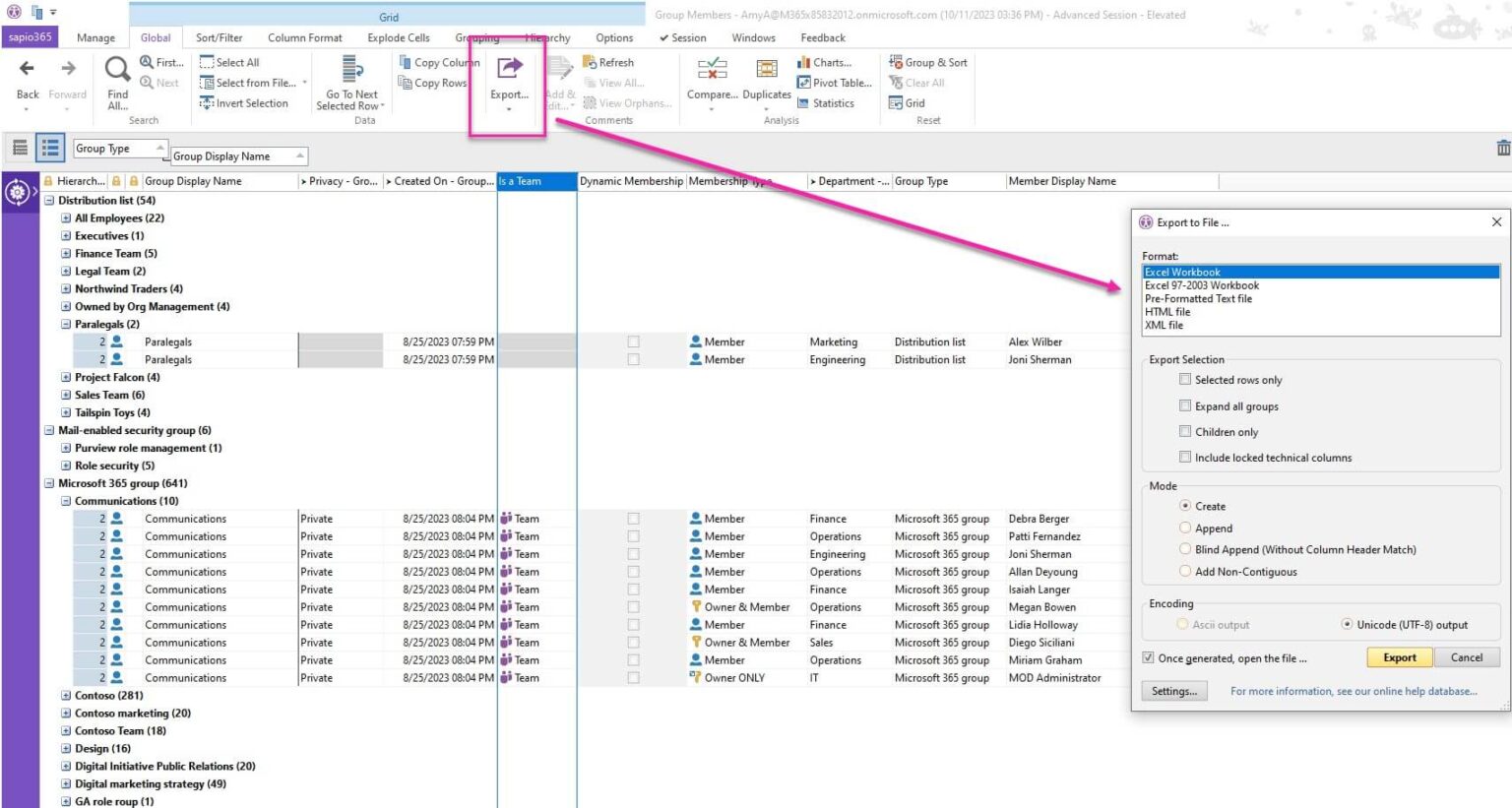The image size is (1512, 808).
Task: Enable Selected rows only checkbox
Action: pyautogui.click(x=1185, y=380)
